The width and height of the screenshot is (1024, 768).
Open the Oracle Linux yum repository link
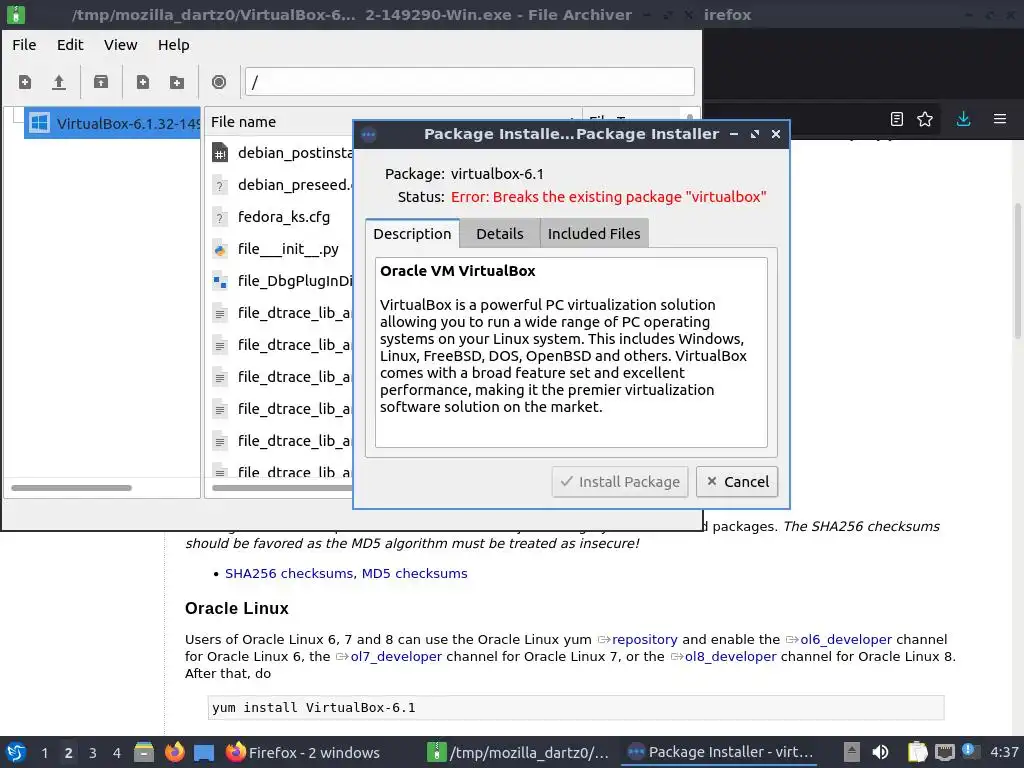645,639
